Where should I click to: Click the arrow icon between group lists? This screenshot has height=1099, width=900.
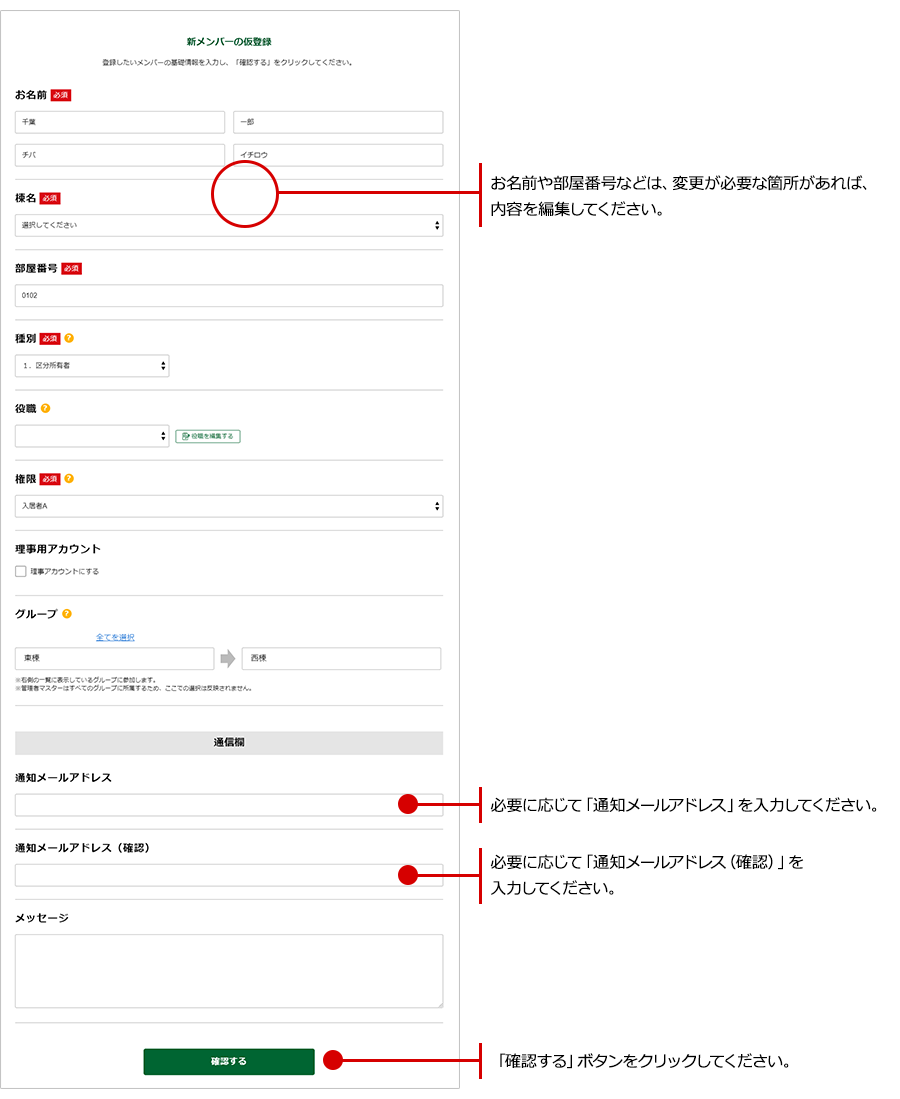(228, 659)
